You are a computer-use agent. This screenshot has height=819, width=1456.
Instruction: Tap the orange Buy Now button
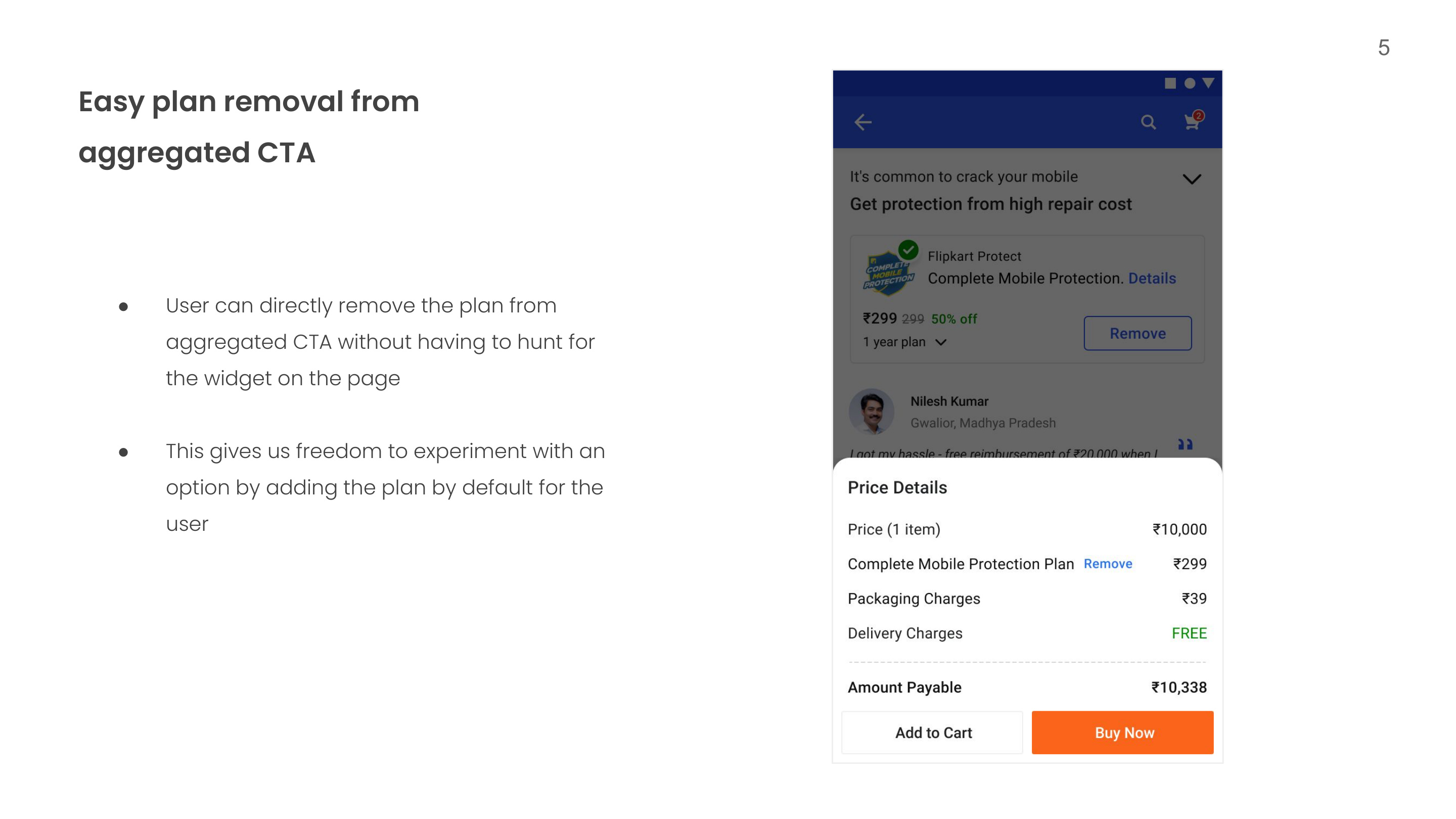coord(1122,733)
